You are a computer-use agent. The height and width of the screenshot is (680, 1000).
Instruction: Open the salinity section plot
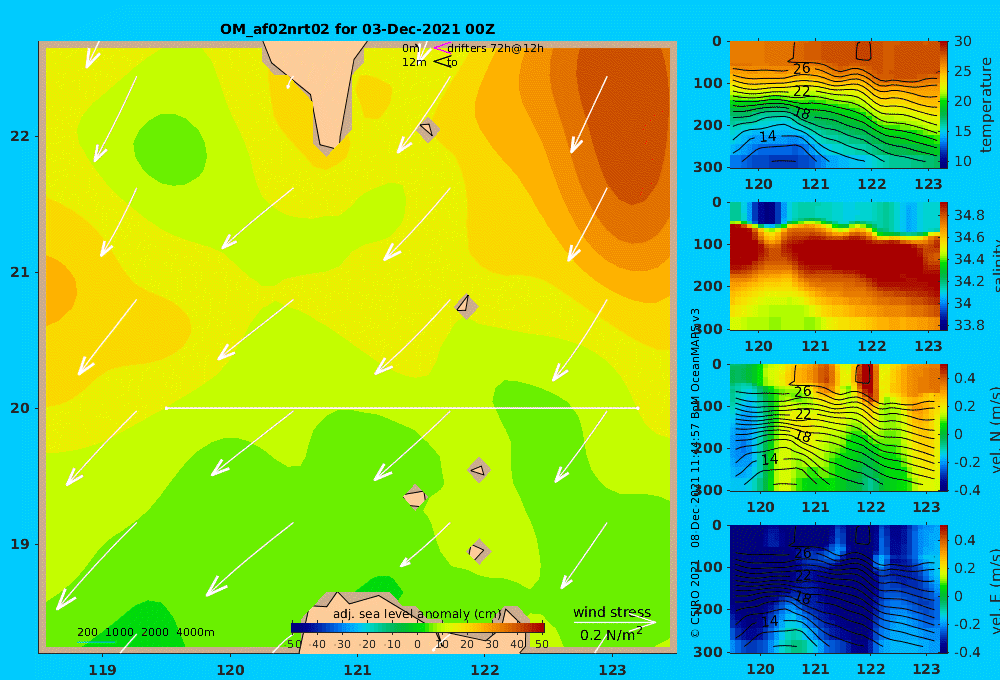(835, 266)
